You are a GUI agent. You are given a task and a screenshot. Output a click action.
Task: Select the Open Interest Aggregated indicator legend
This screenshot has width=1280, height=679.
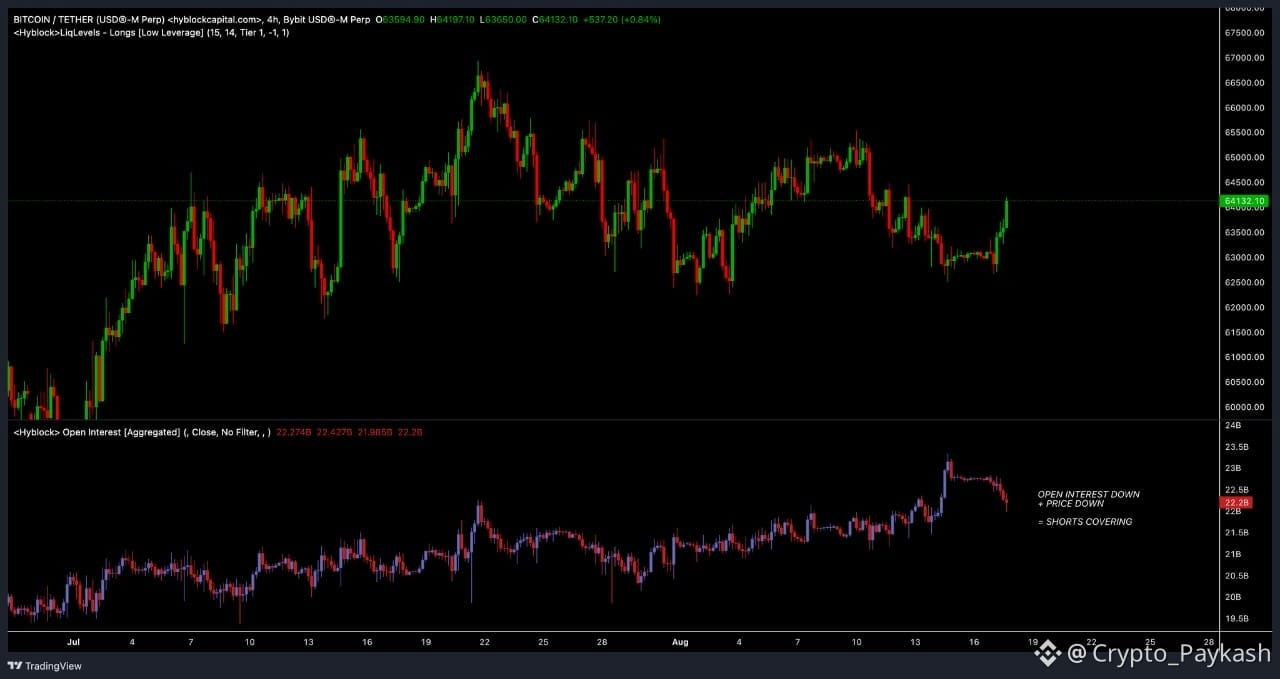pos(142,432)
